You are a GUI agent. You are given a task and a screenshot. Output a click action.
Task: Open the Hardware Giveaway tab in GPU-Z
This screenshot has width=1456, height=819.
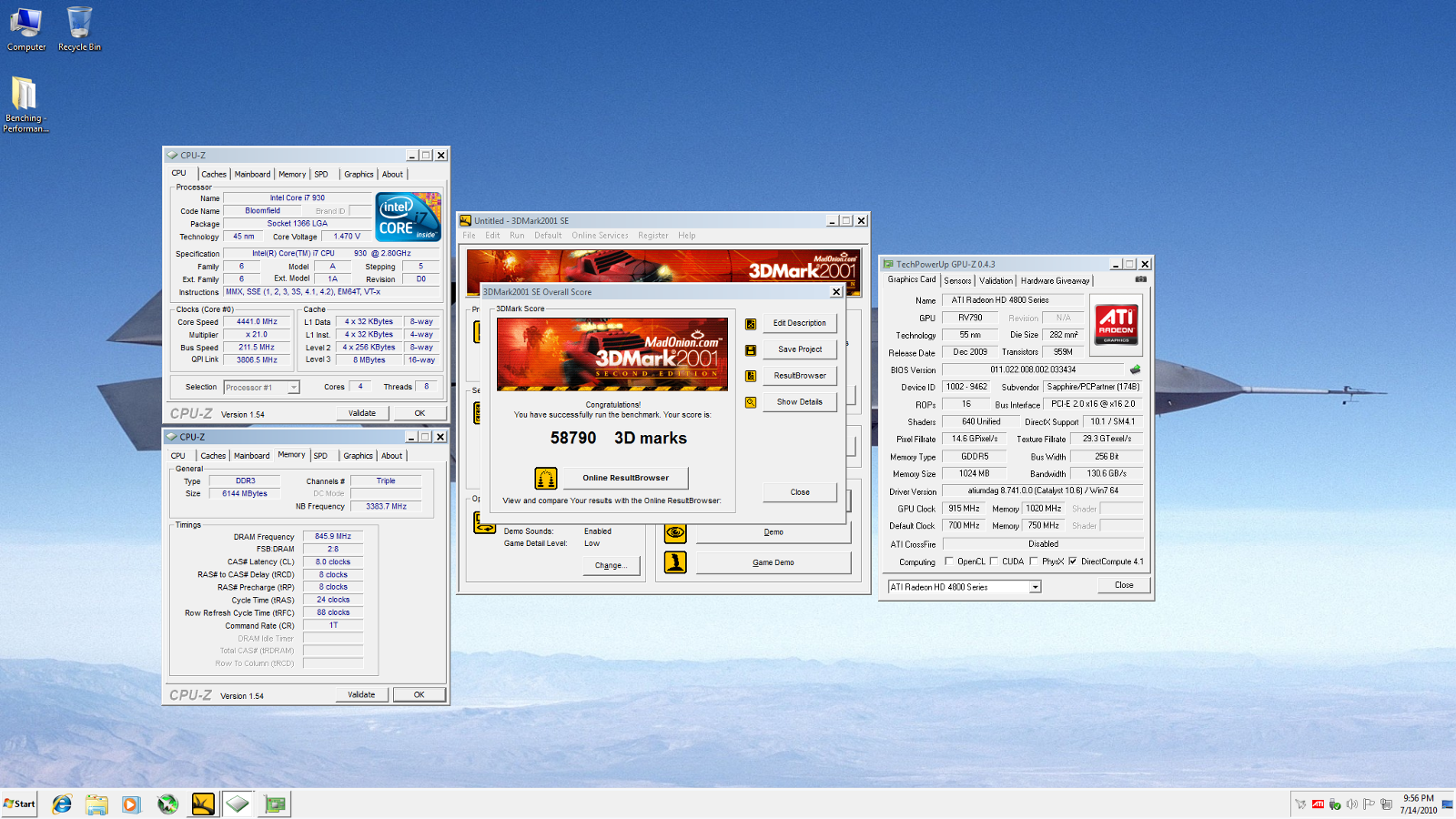[x=1055, y=281]
